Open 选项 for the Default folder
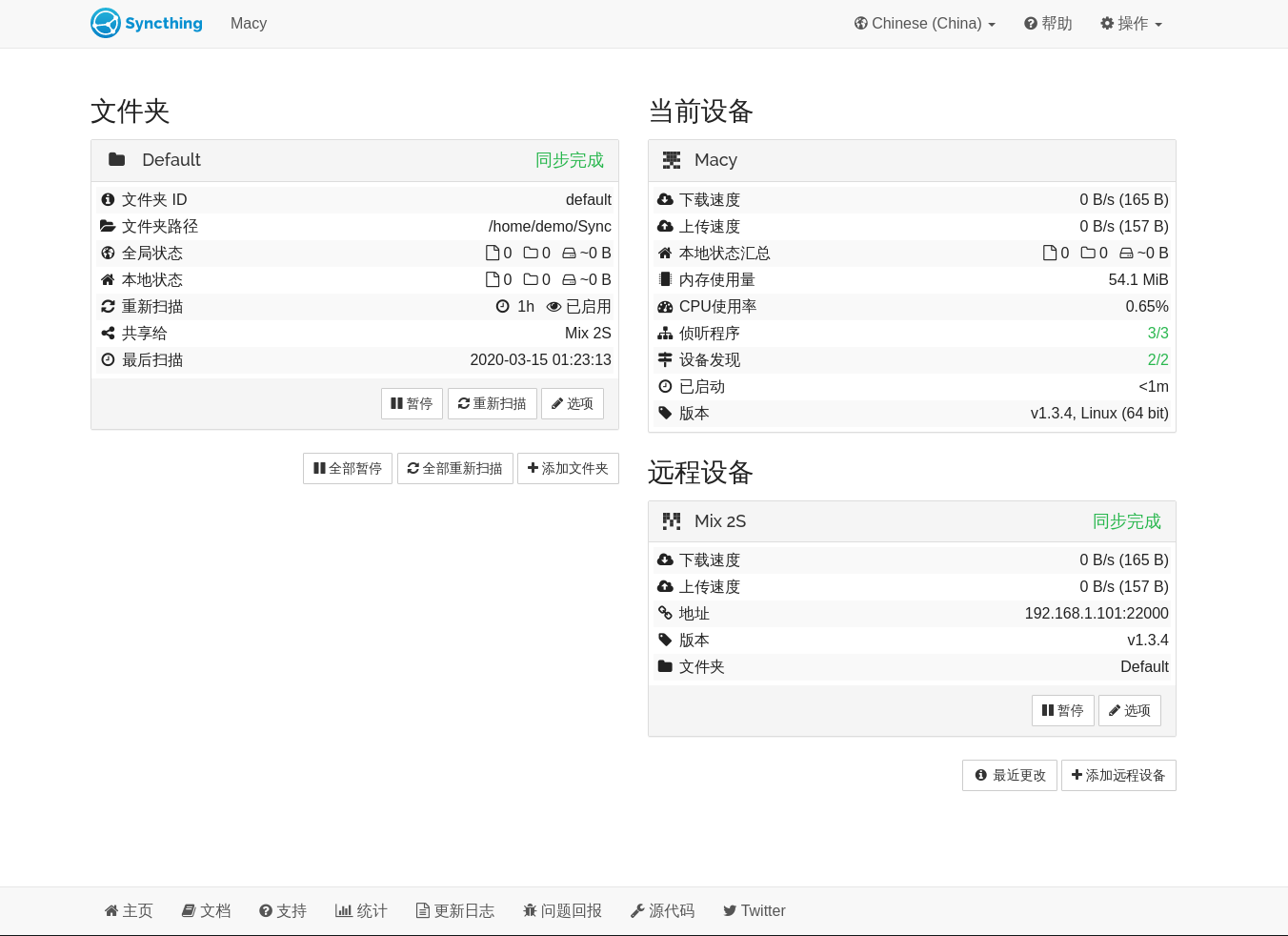 (x=573, y=403)
